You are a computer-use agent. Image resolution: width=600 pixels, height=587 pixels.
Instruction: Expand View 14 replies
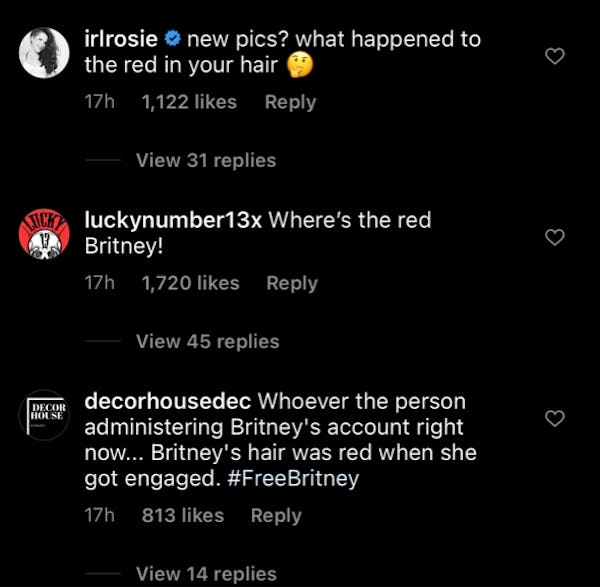[x=206, y=574]
